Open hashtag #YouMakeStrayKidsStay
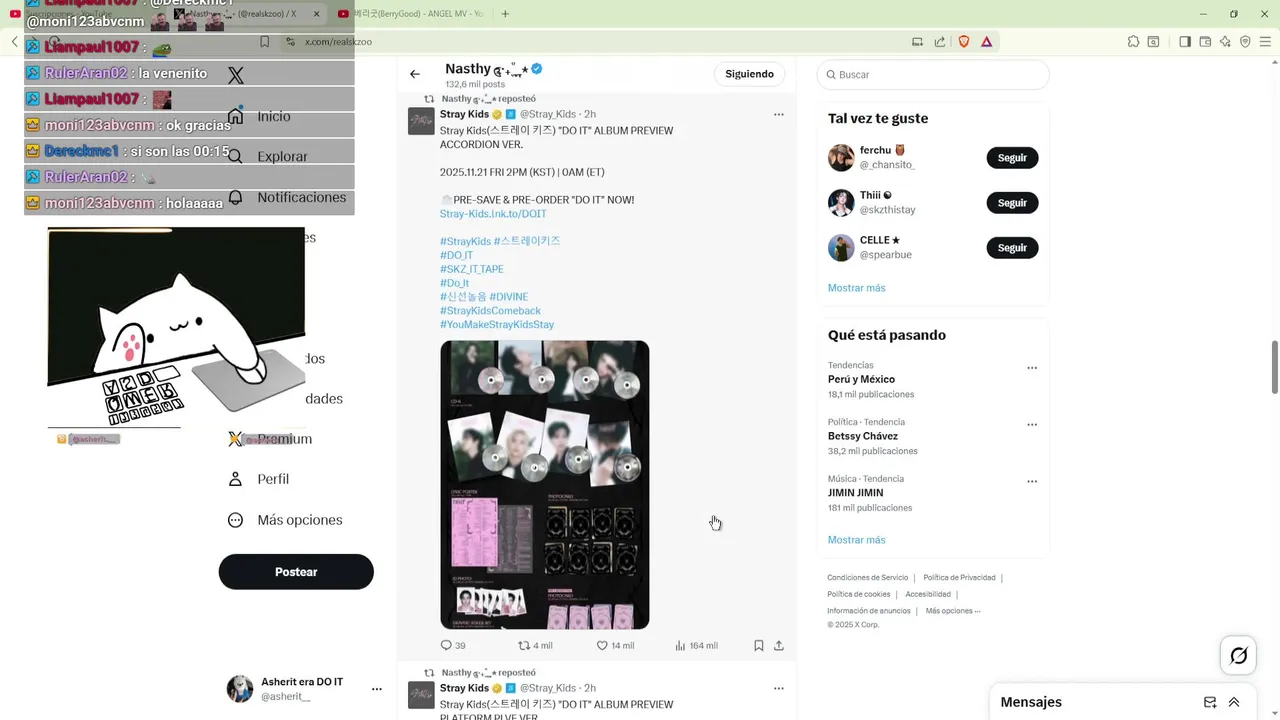The height and width of the screenshot is (720, 1280). [x=497, y=325]
